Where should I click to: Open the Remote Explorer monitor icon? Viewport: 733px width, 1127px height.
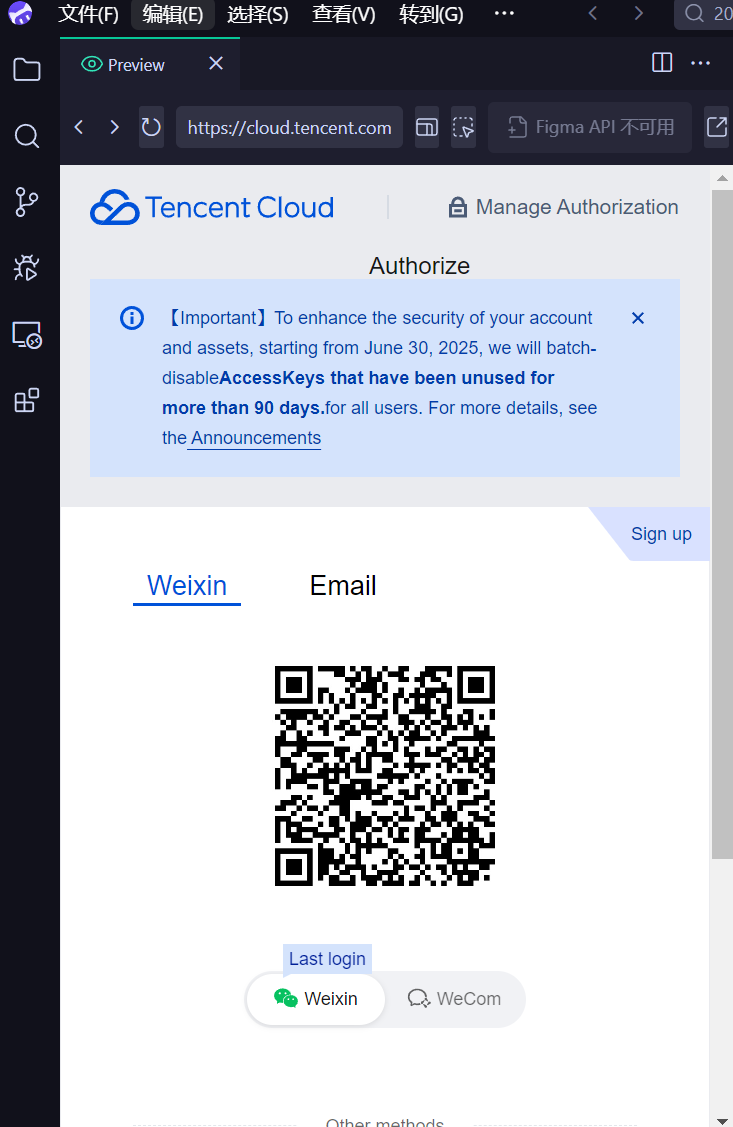tap(27, 335)
